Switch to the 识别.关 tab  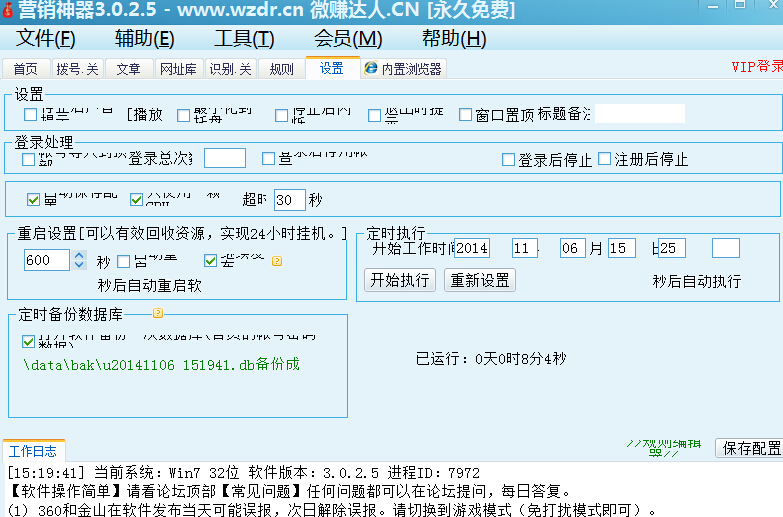tap(230, 69)
